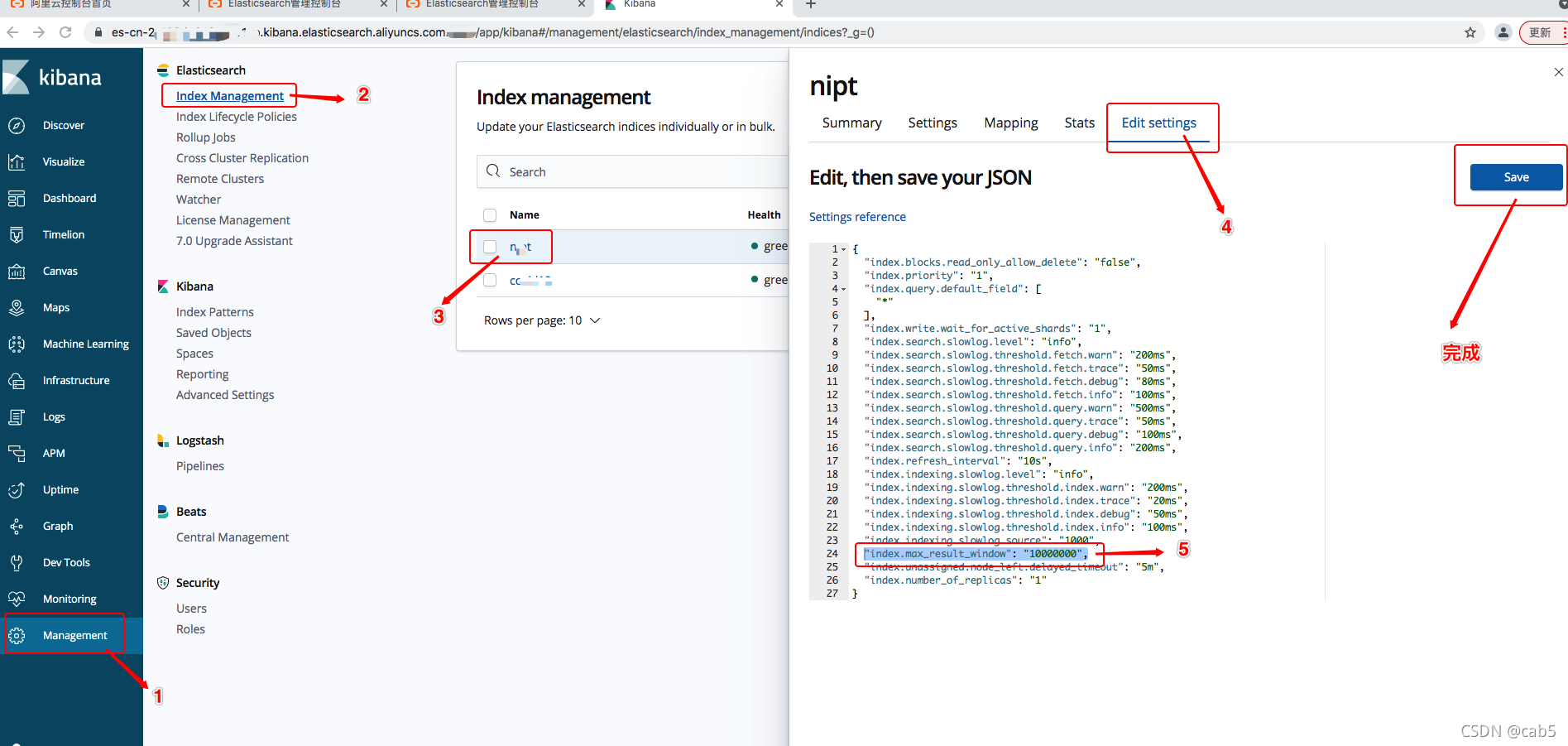Screen dimensions: 1568x746
Task: Open the Infrastructure sidebar icon
Action: (x=17, y=381)
